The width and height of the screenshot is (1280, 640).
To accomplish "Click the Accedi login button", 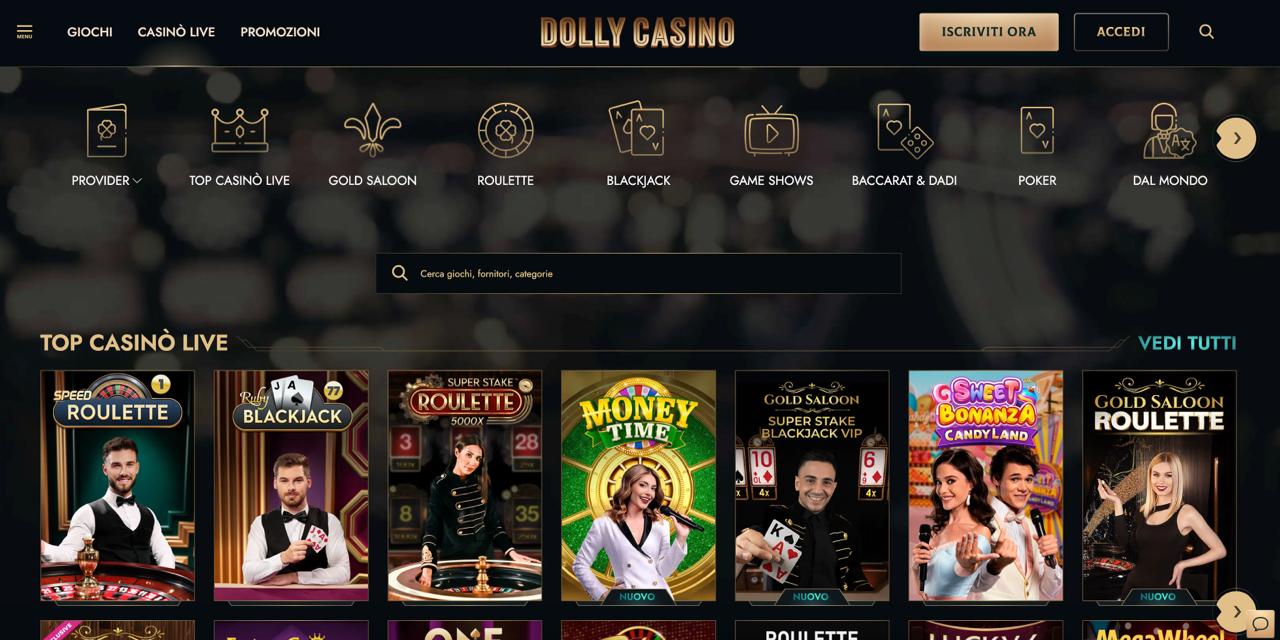I will click(x=1121, y=32).
